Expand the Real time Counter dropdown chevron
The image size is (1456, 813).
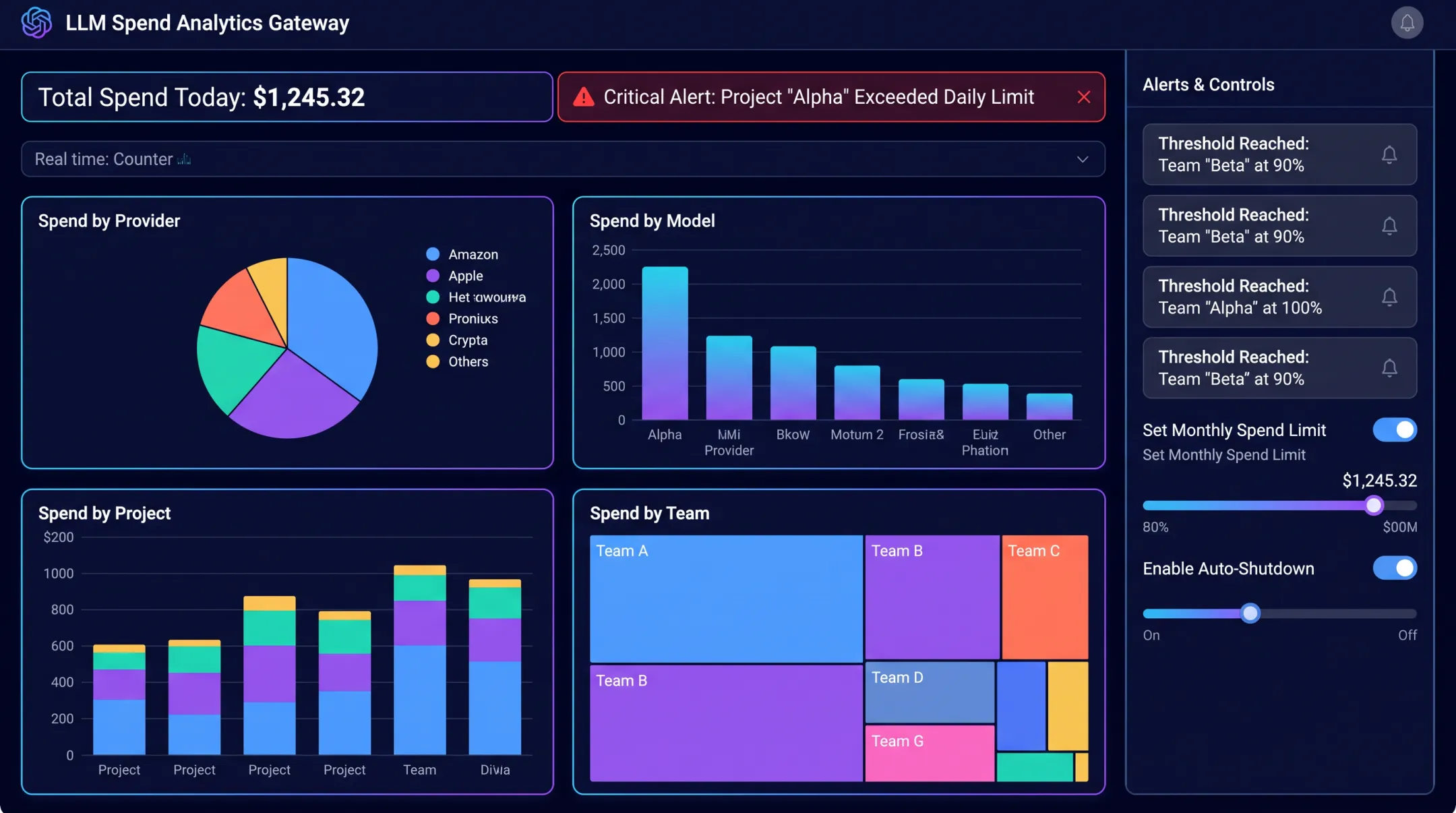click(1083, 160)
